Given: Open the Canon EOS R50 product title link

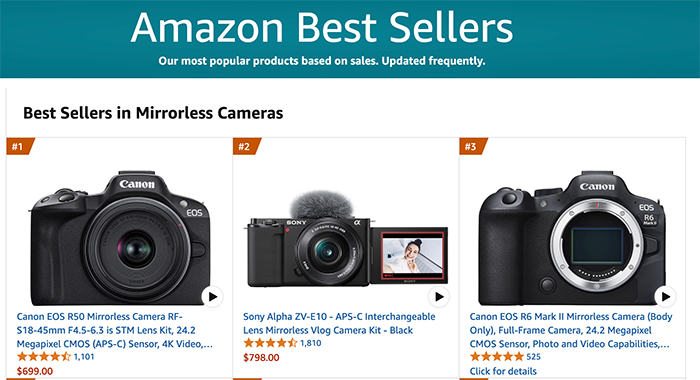Looking at the screenshot, I should 115,330.
